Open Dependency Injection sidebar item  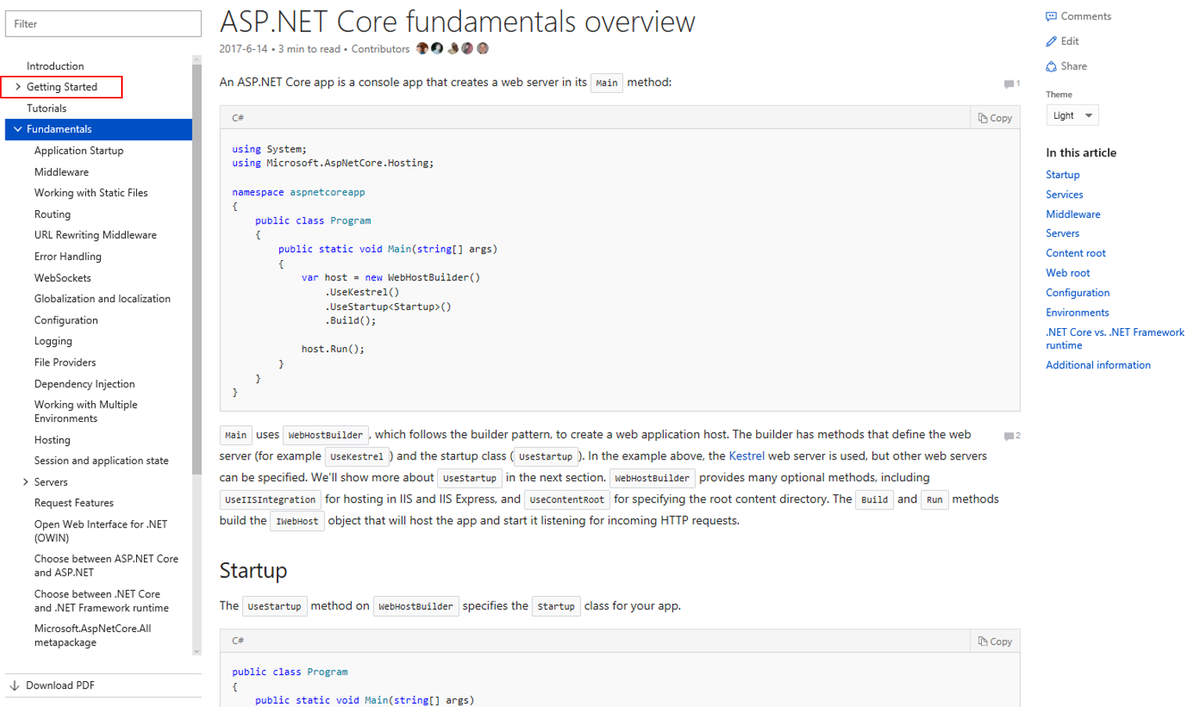(x=84, y=384)
